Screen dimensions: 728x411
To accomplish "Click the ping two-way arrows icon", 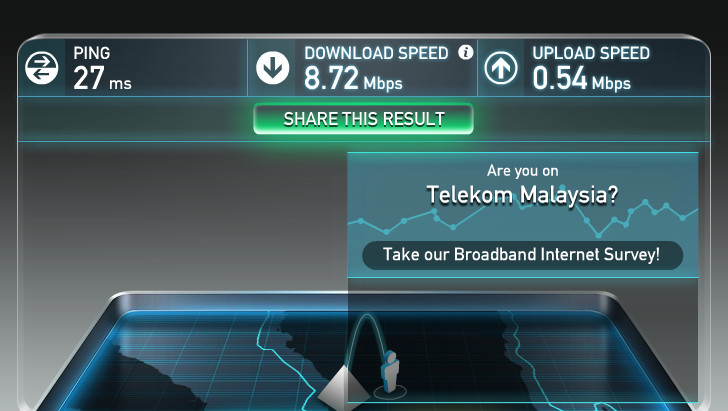I will 42,68.
